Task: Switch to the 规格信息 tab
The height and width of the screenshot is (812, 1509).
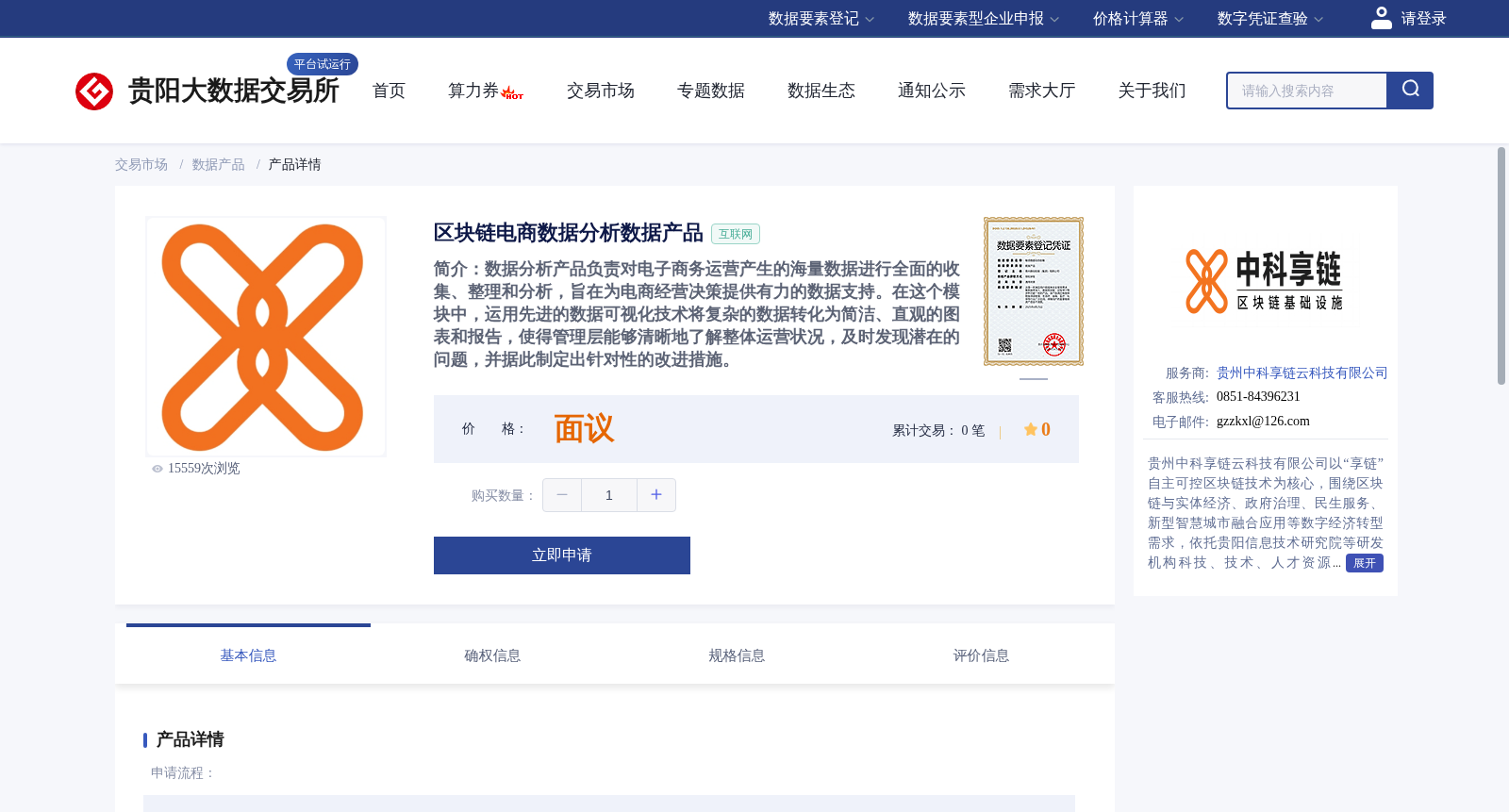Action: pos(737,655)
